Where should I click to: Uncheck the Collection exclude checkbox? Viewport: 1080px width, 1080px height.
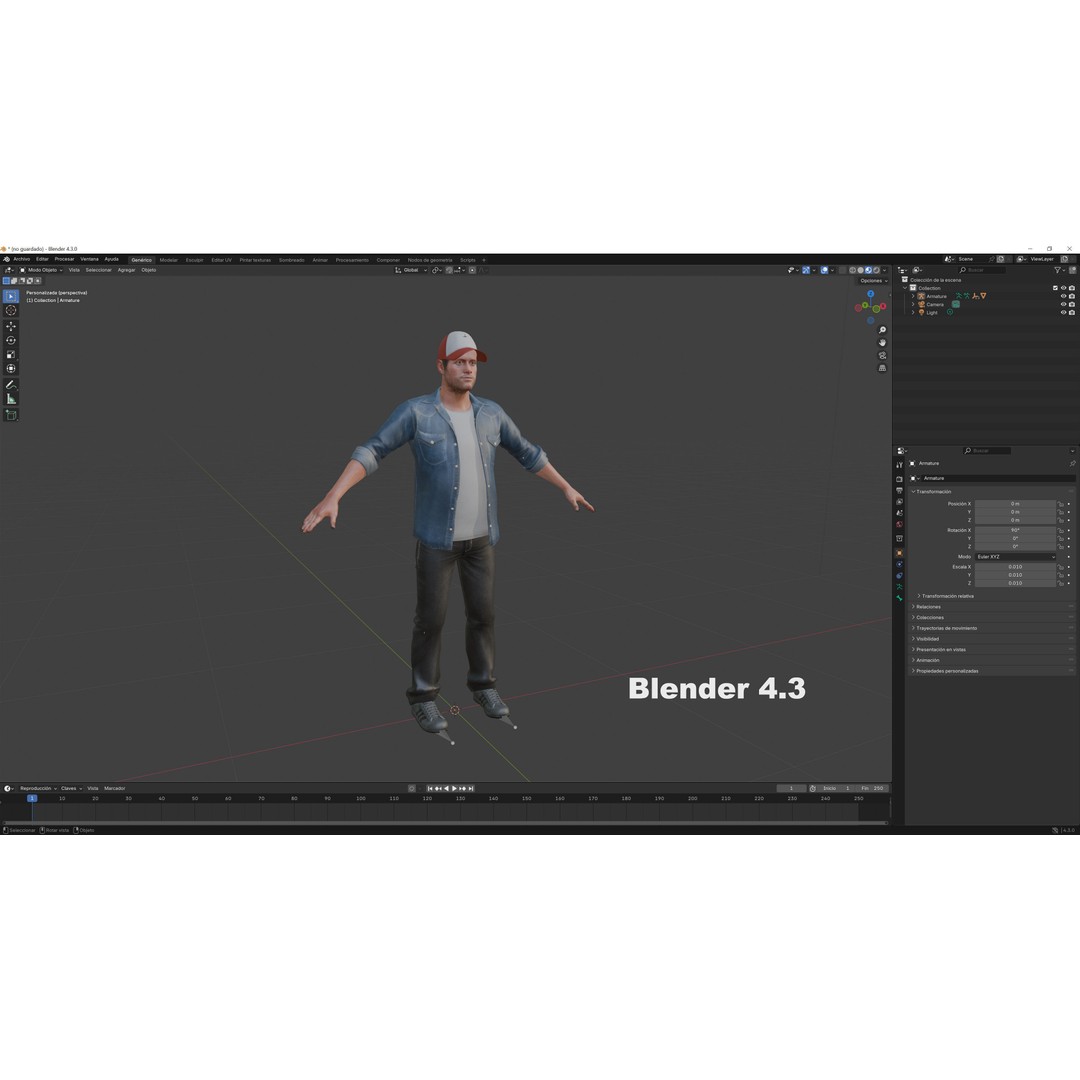(1055, 288)
